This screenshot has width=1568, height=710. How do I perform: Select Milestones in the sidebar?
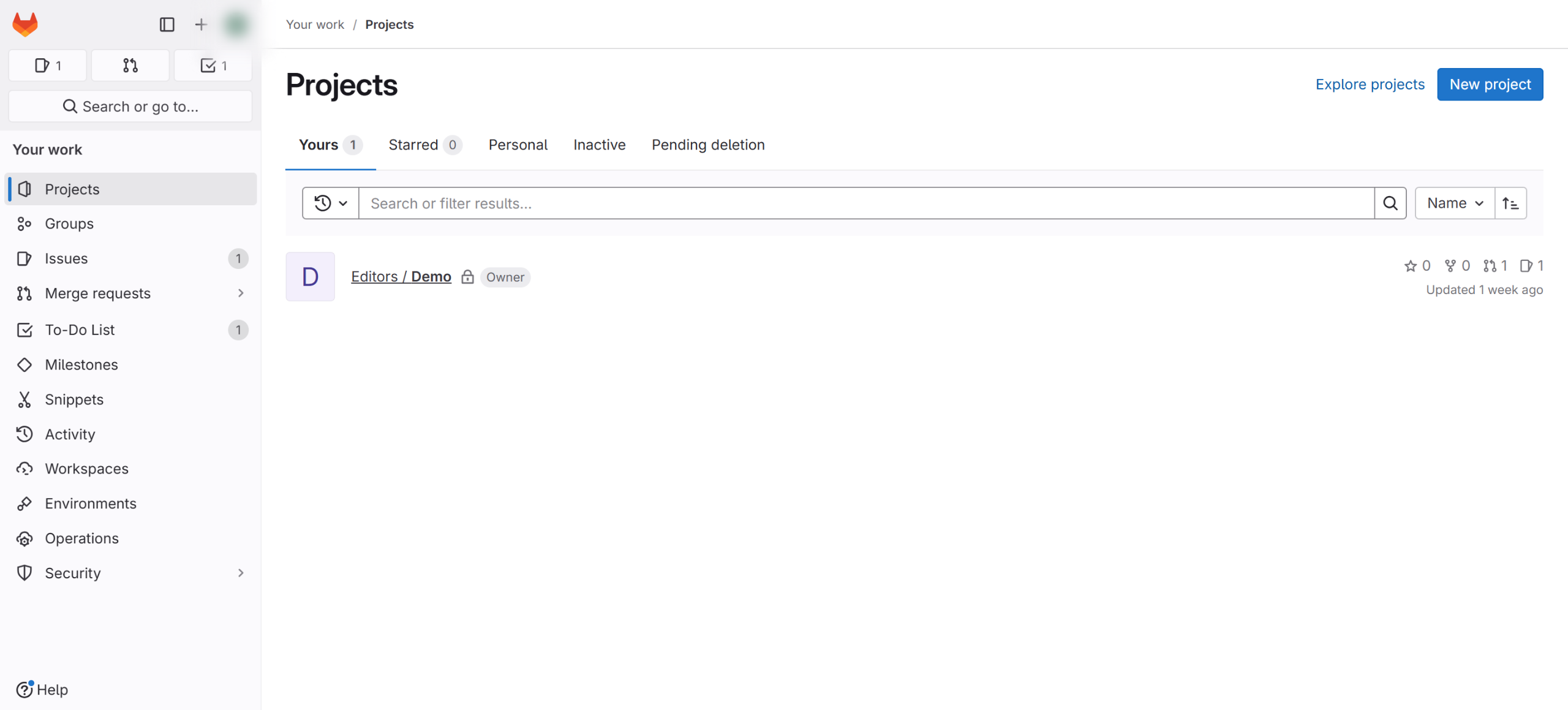pyautogui.click(x=81, y=364)
